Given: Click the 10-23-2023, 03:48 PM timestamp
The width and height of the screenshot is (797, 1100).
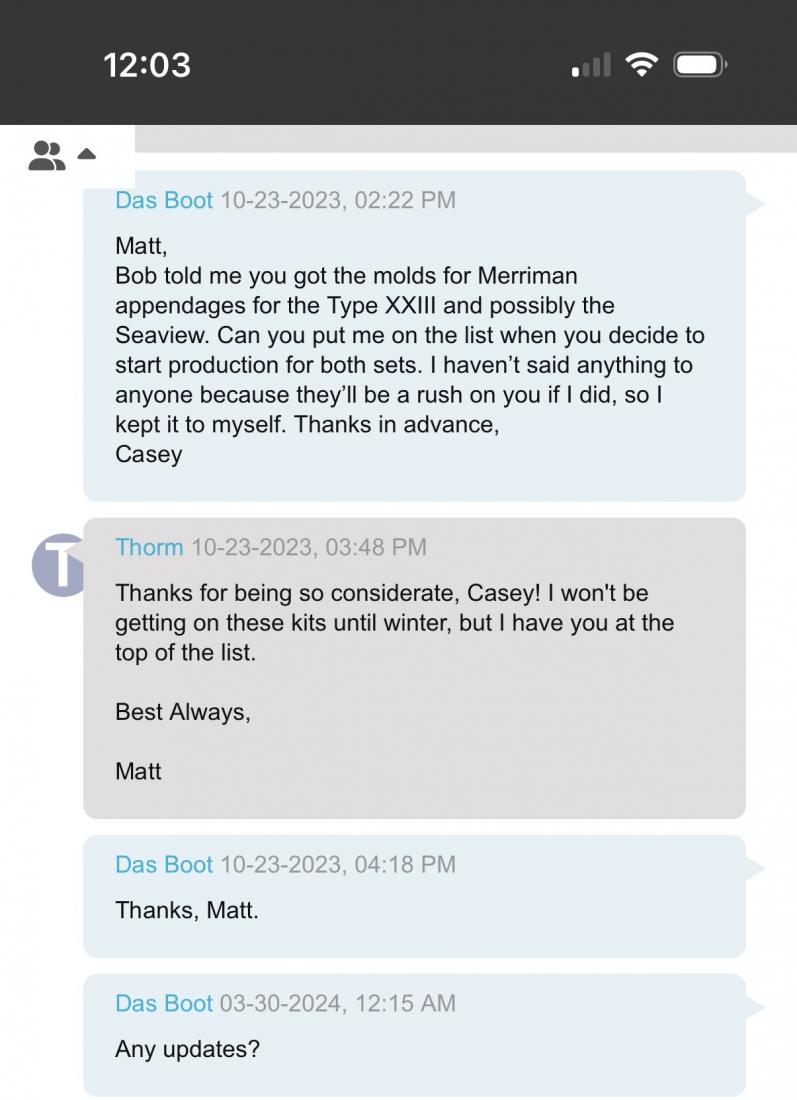Looking at the screenshot, I should point(308,547).
